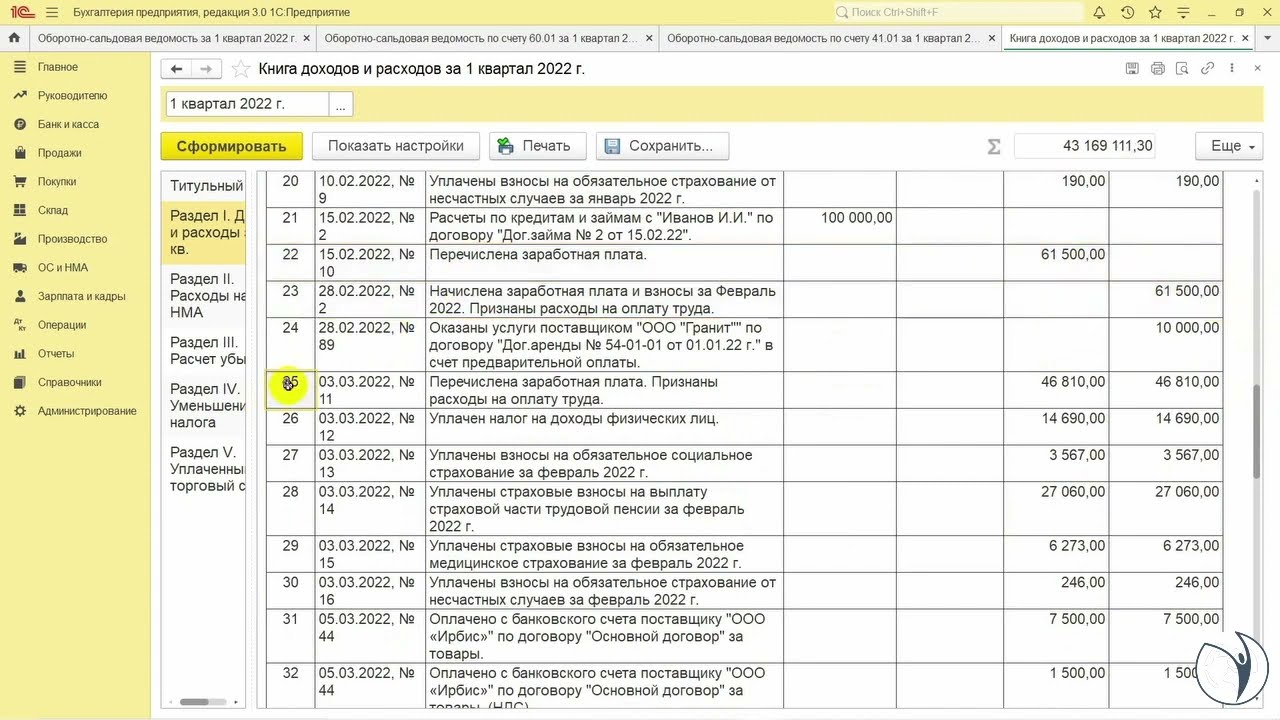This screenshot has height=720, width=1280.
Task: Open the Продажи section
Action: [59, 153]
